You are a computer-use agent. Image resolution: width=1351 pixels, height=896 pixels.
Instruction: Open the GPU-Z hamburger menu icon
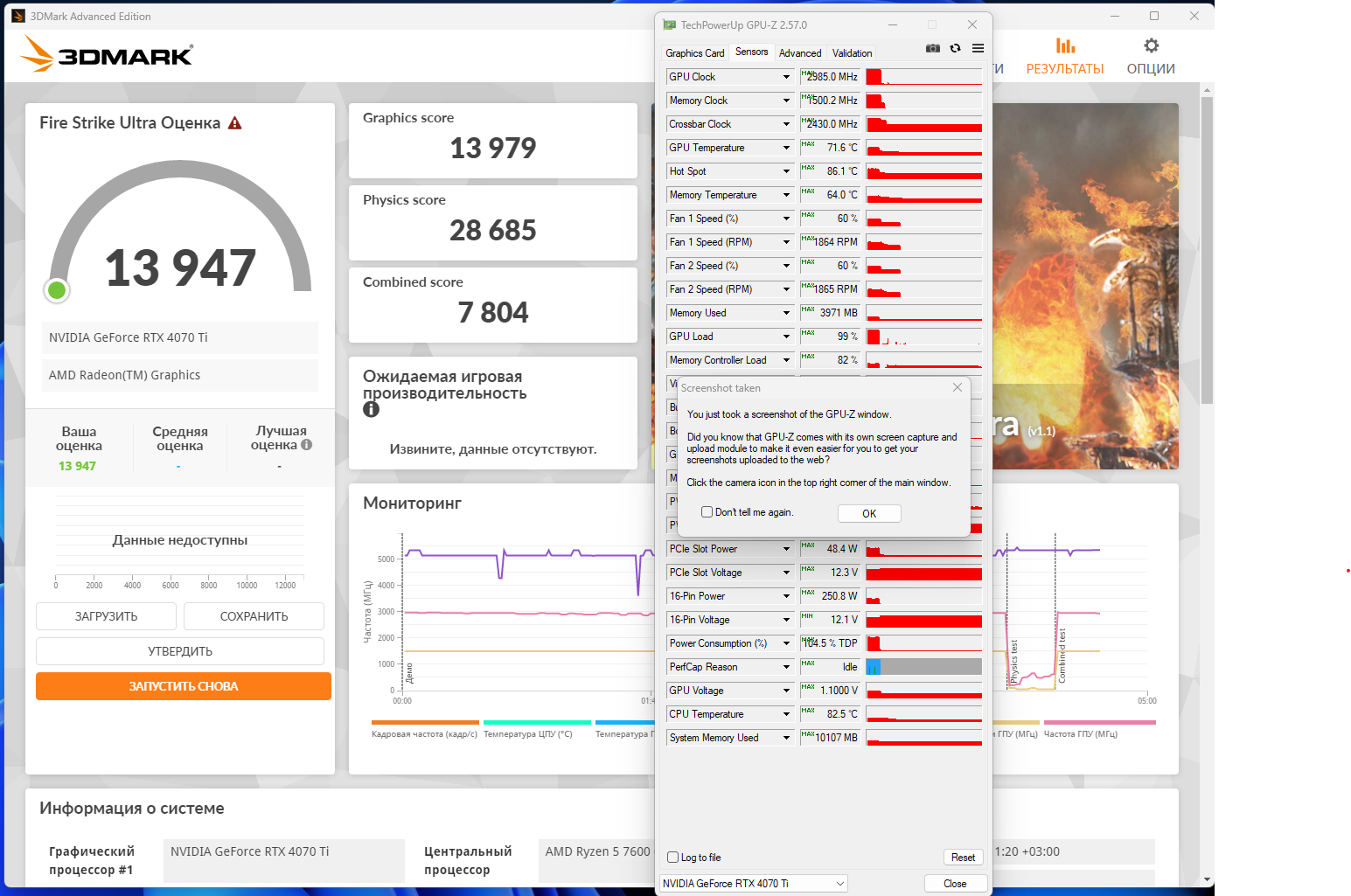point(978,48)
